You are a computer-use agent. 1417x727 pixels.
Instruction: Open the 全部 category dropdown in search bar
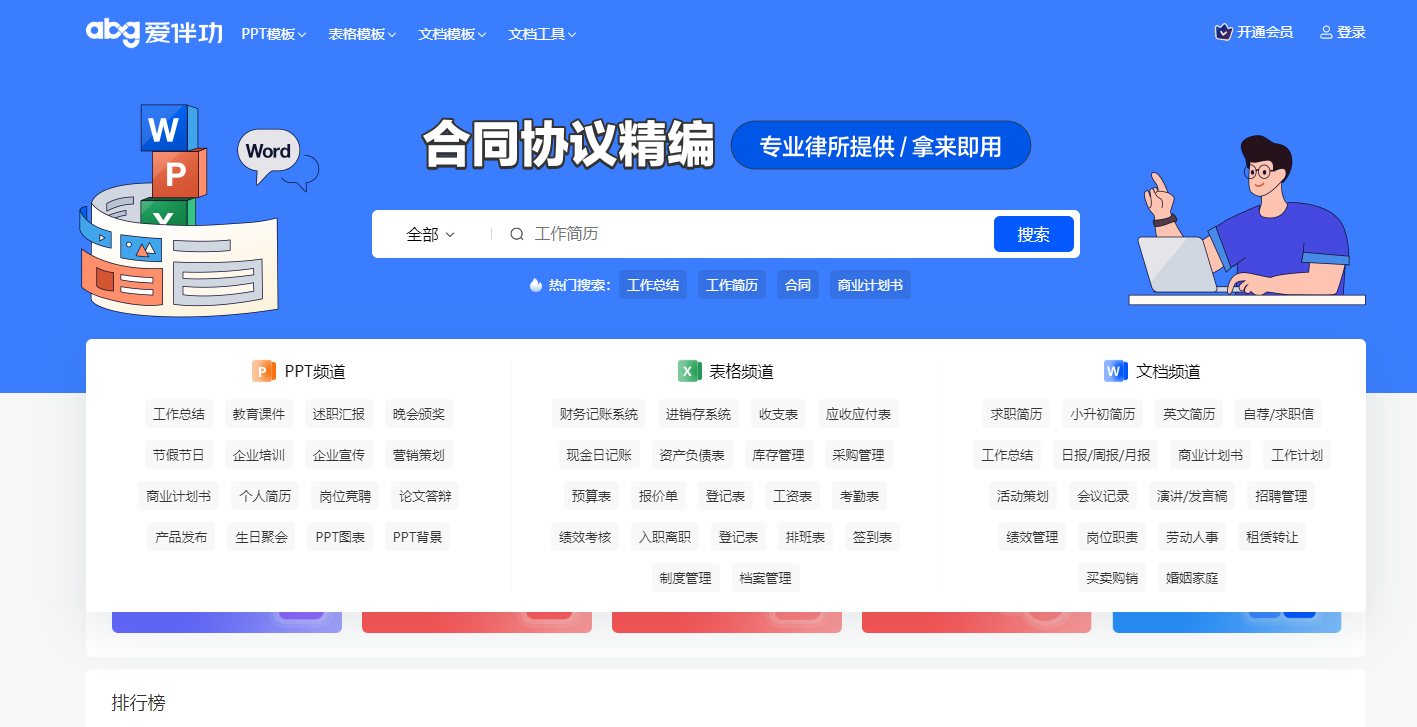pos(428,233)
